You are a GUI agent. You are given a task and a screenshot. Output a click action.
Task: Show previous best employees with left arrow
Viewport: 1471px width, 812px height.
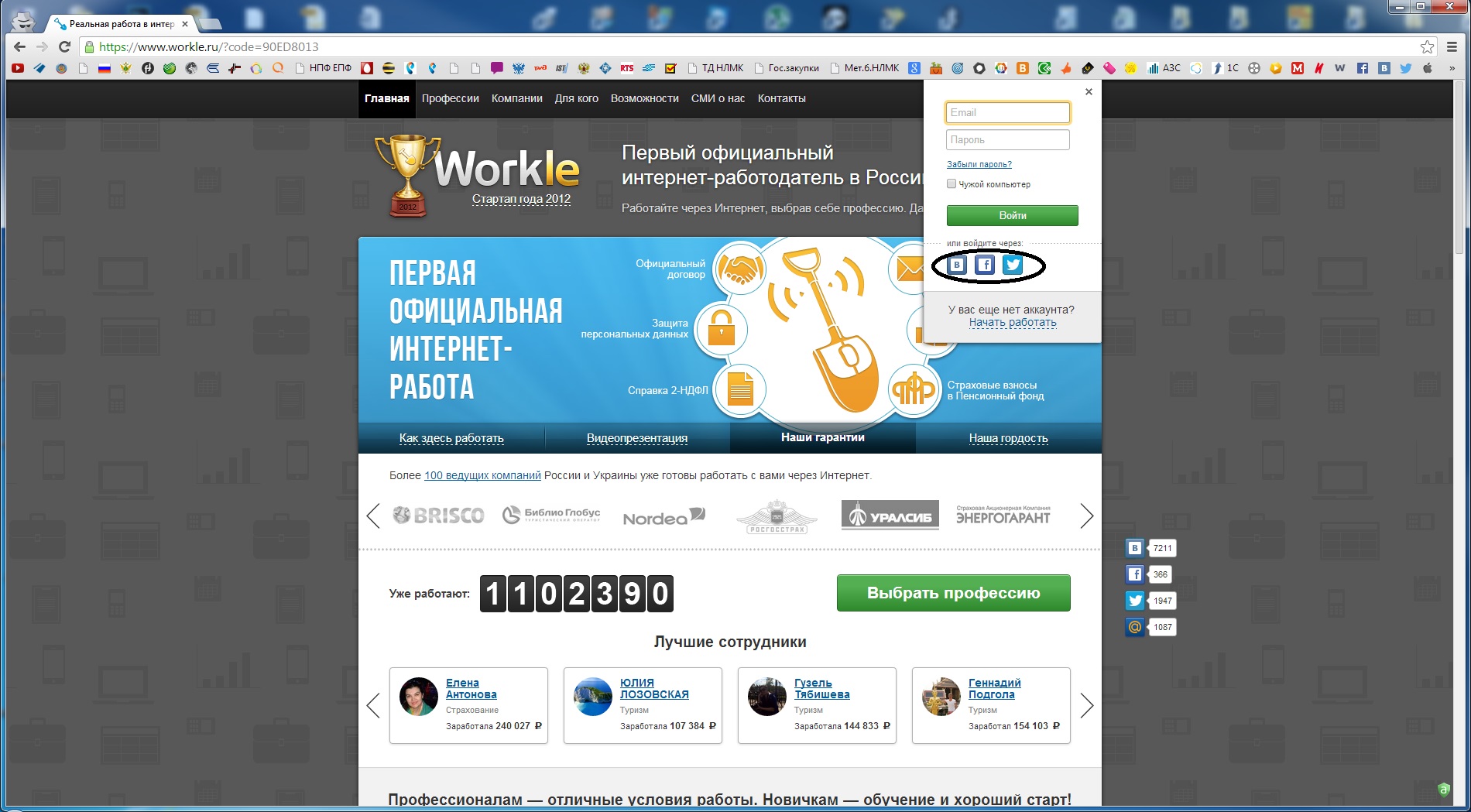point(373,705)
